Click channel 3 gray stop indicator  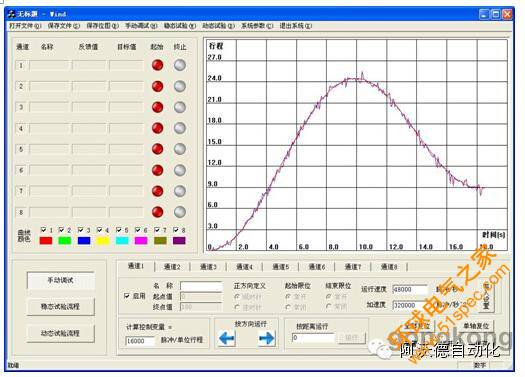[x=180, y=107]
